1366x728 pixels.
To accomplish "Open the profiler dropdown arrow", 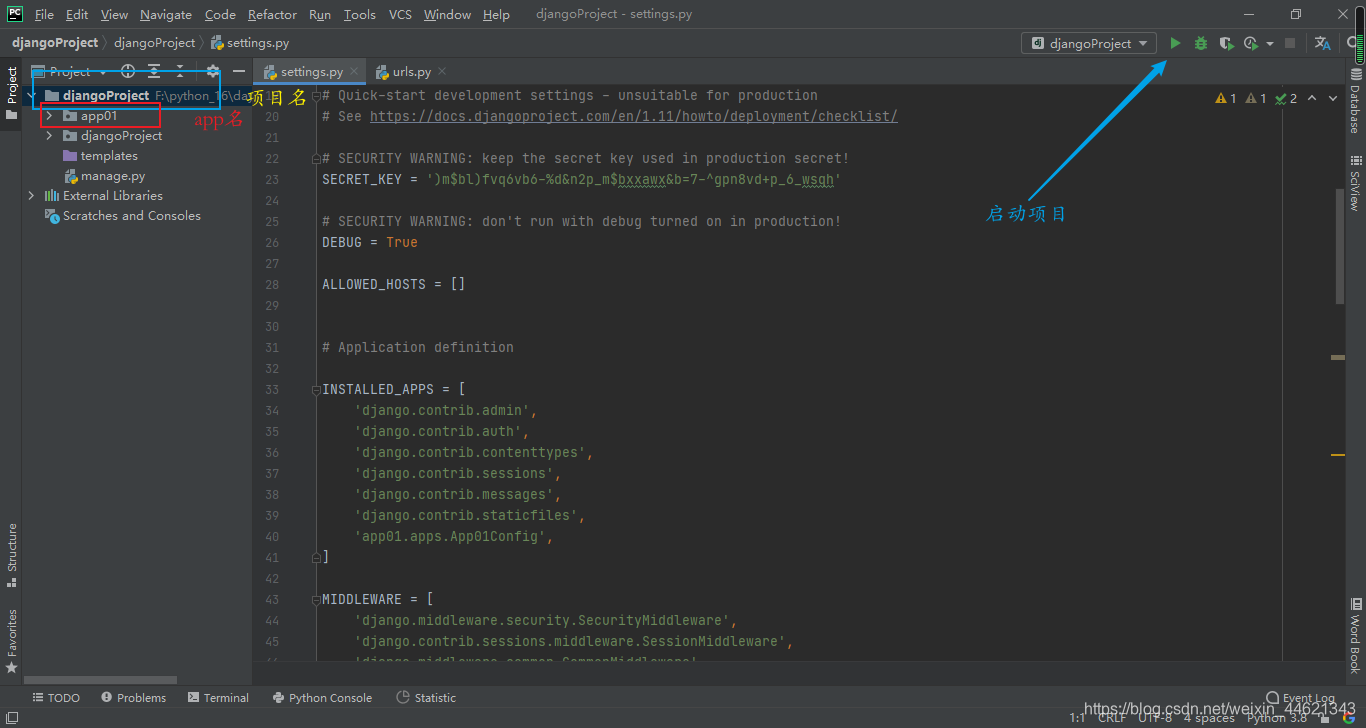I will pyautogui.click(x=1270, y=43).
